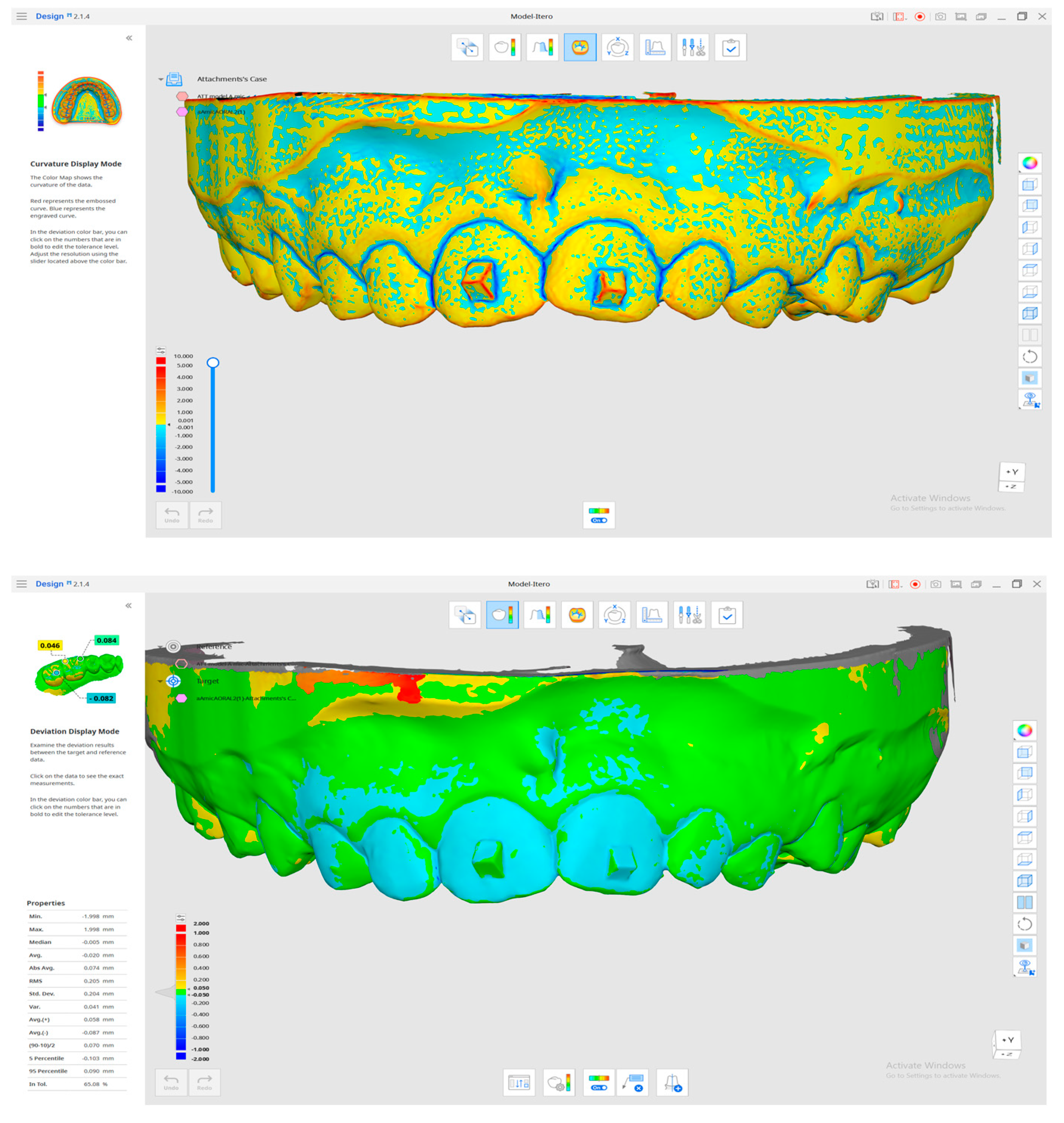Screen dimensions: 1064x1123
Task: Open XYZ transform tool in bottom window toolbar
Action: click(614, 614)
